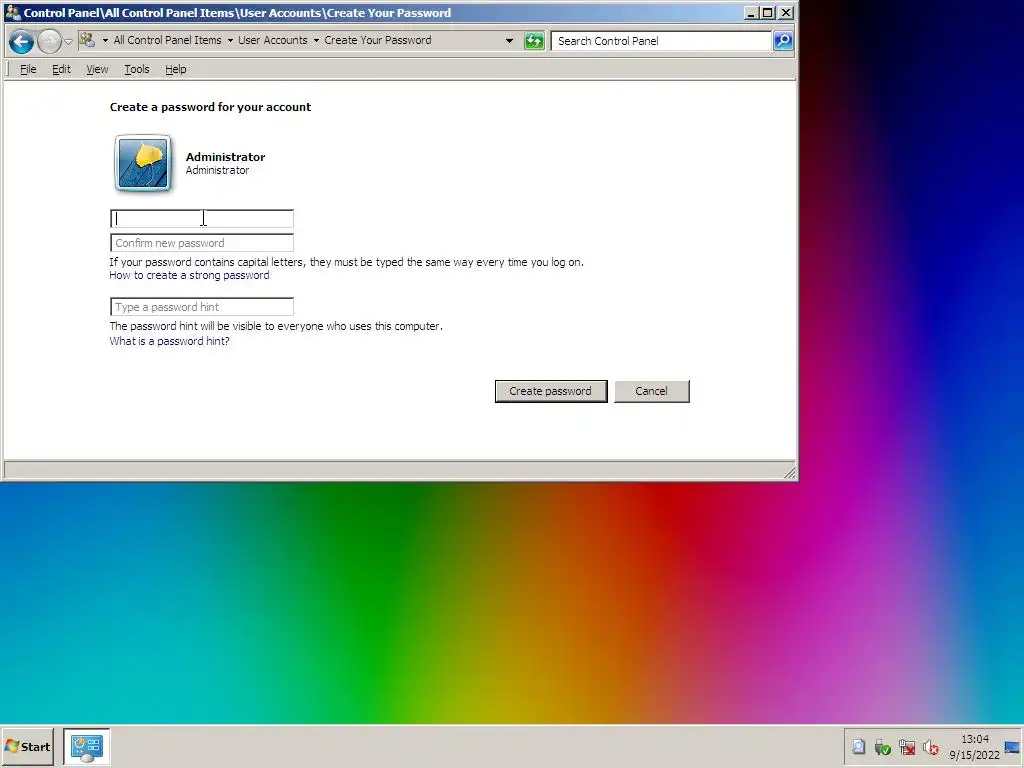Go to User Accounts breadcrumb

click(x=272, y=40)
